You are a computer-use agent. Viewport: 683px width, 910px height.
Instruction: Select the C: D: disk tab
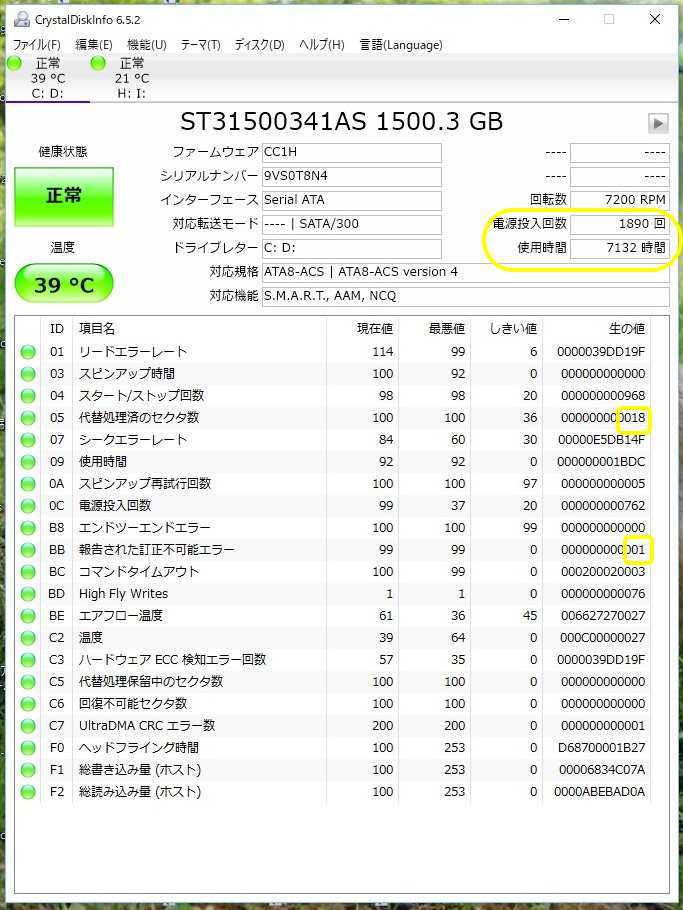tap(48, 78)
